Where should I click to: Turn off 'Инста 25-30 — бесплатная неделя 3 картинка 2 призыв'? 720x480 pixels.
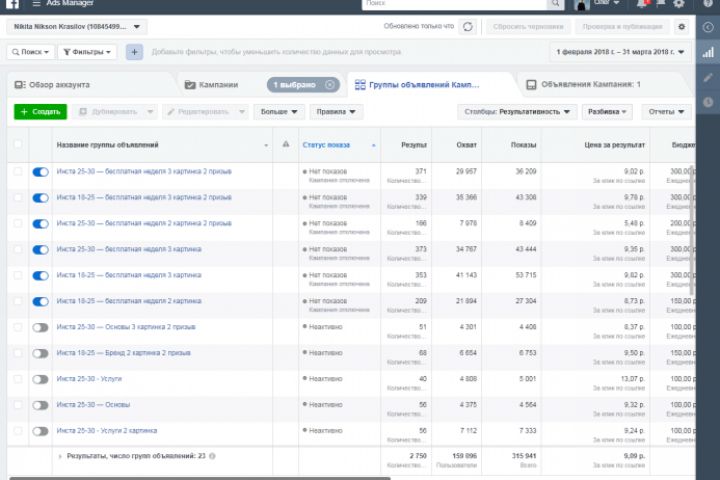(40, 172)
